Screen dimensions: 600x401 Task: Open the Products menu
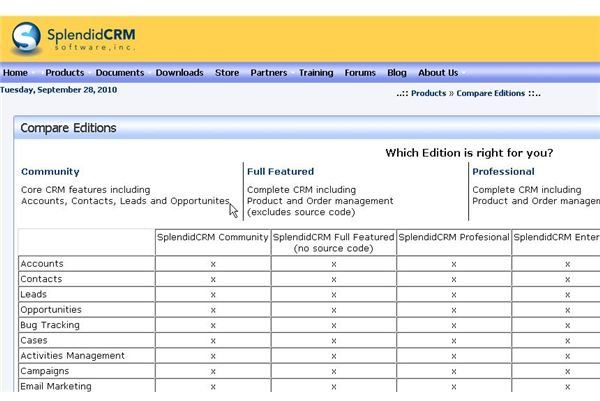click(65, 73)
